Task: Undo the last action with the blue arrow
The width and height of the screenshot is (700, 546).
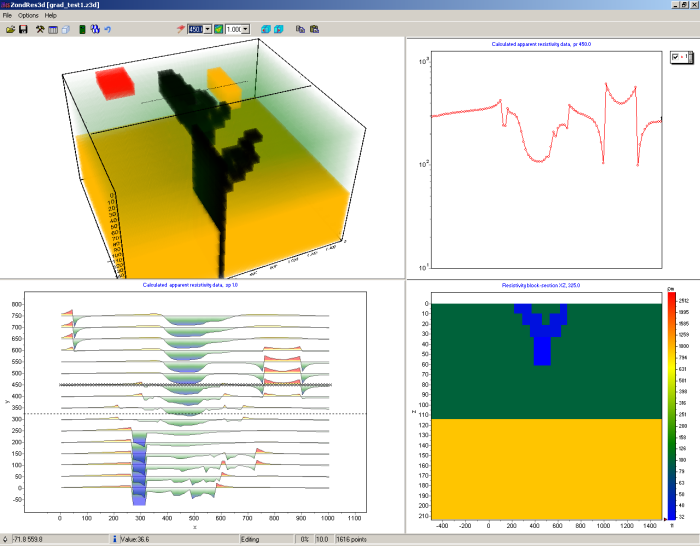Action: 108,30
